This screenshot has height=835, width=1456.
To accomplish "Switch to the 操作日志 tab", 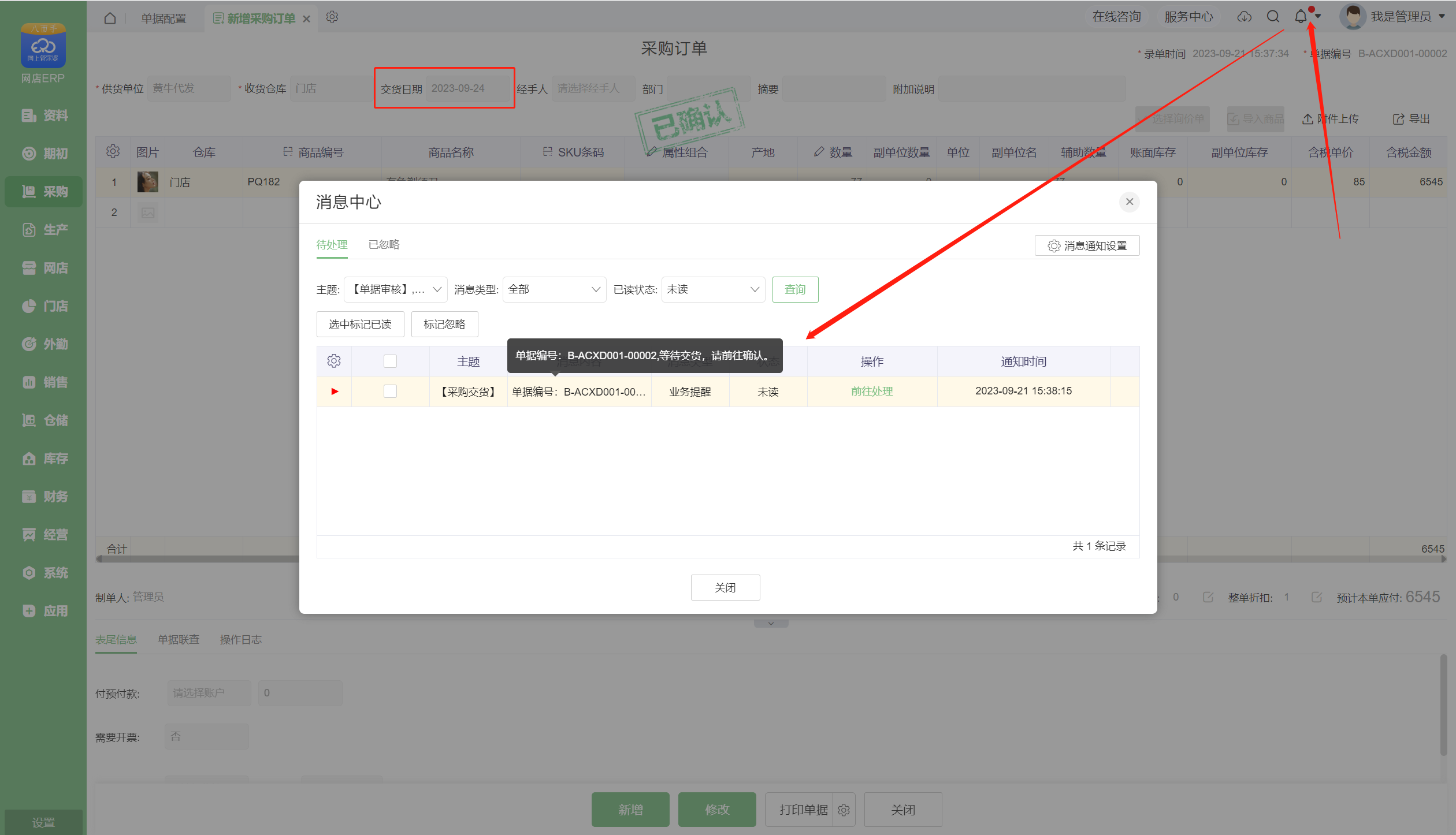I will [x=241, y=639].
